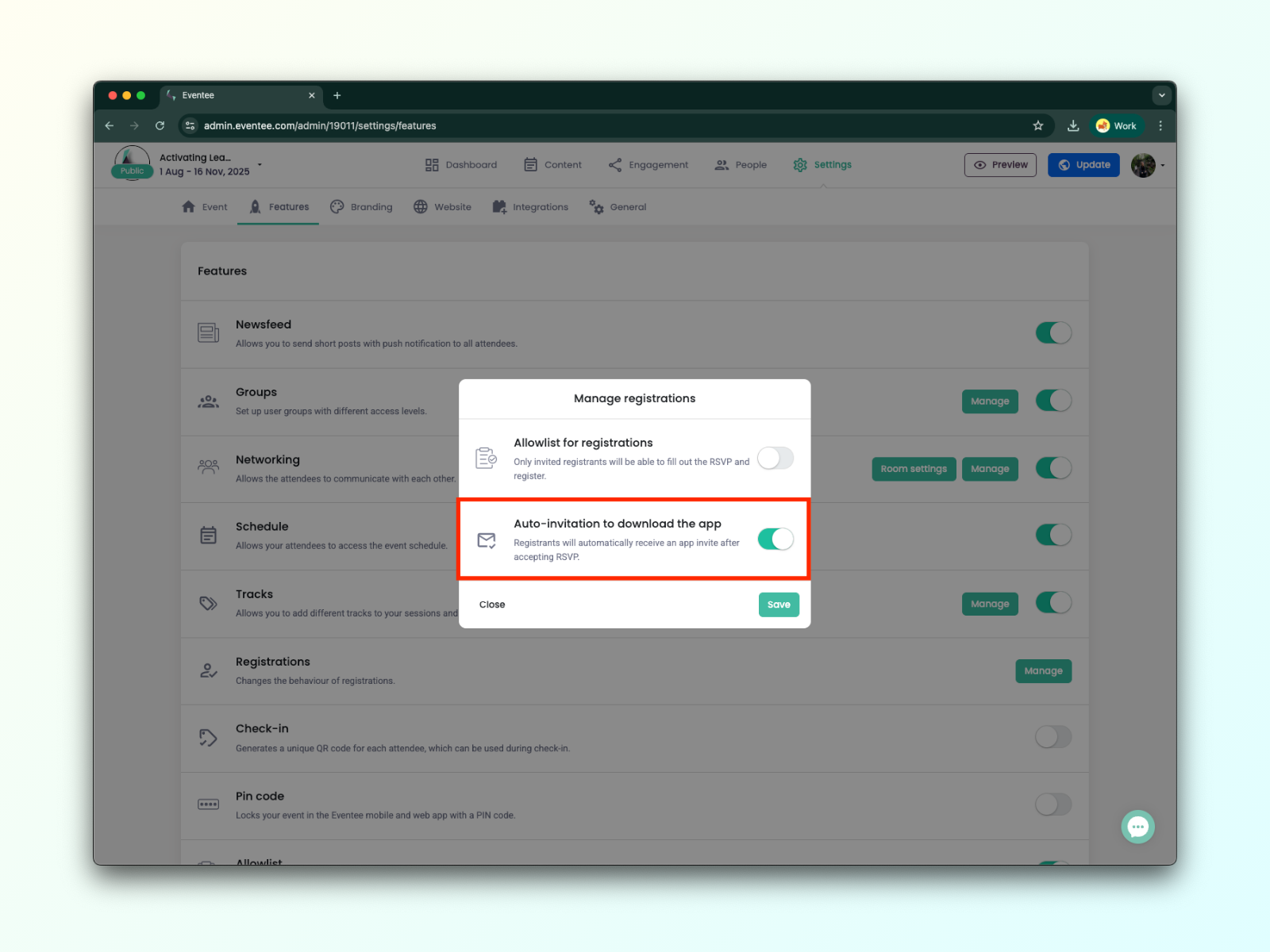Click Manage for Tracks

[x=990, y=604]
